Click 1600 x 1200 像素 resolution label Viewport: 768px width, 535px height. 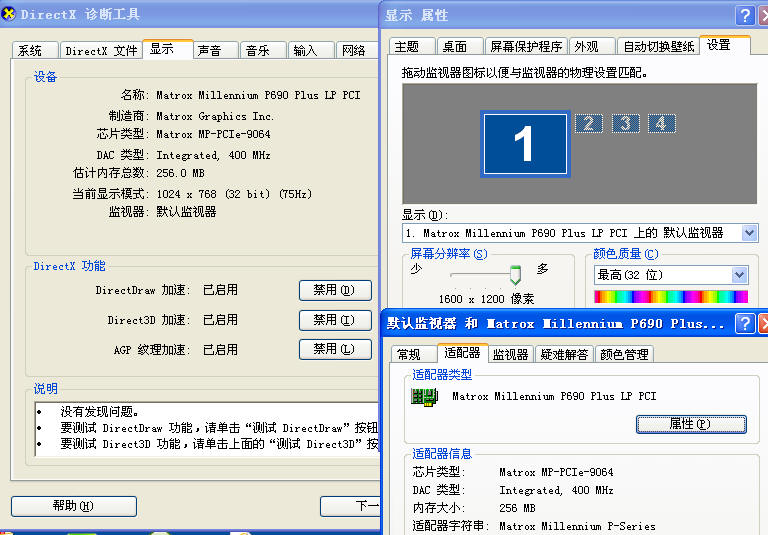(486, 299)
